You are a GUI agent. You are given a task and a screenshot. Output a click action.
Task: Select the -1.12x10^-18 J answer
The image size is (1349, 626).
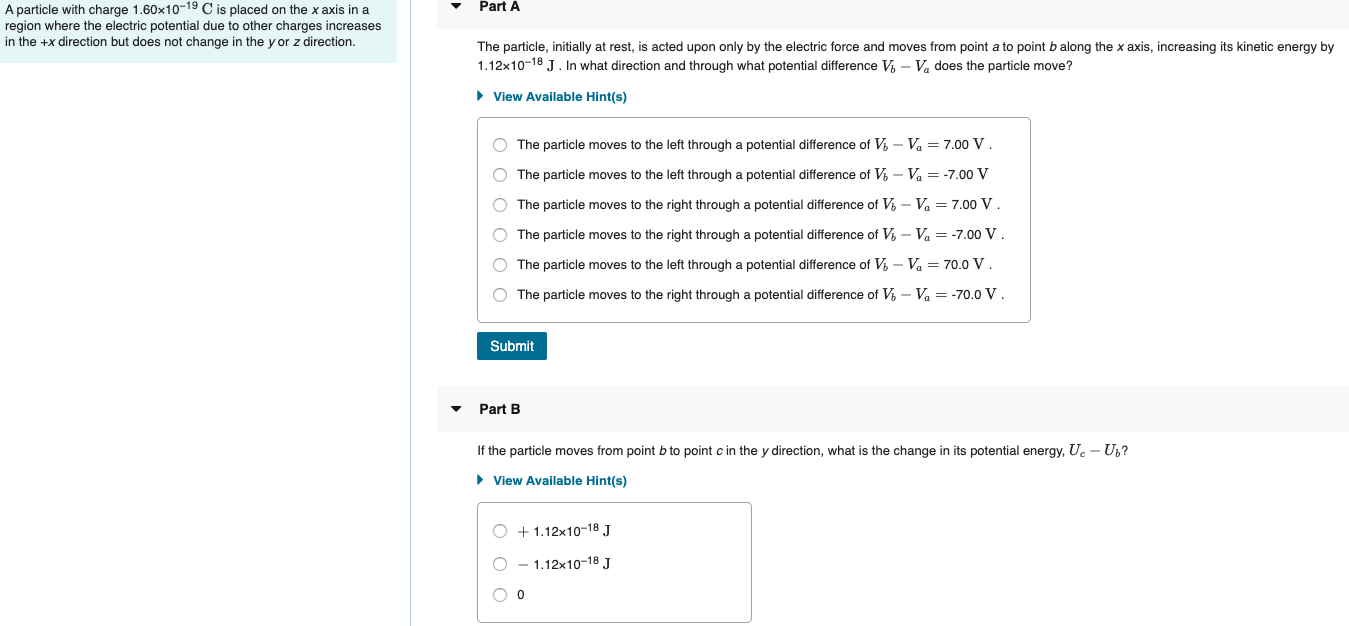(x=500, y=563)
